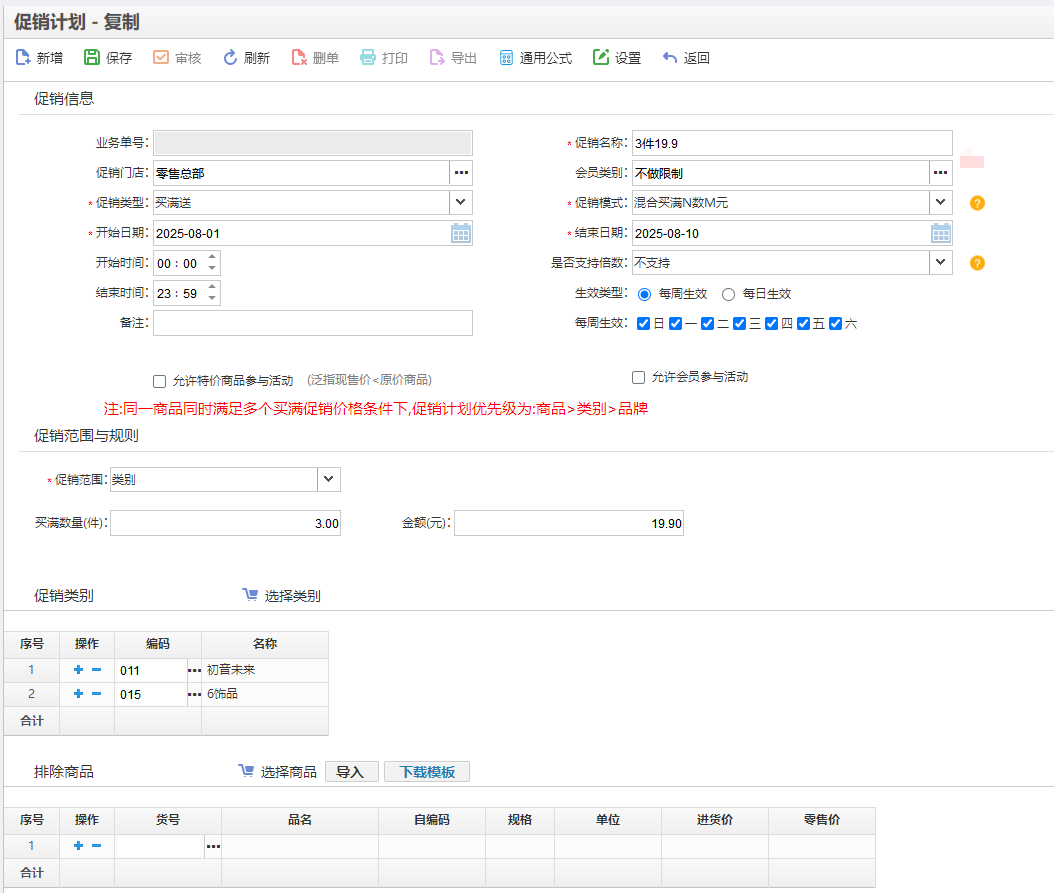Screen dimensions: 1054x893
Task: Uncheck Tuesday 二 checkbox
Action: [x=707, y=323]
